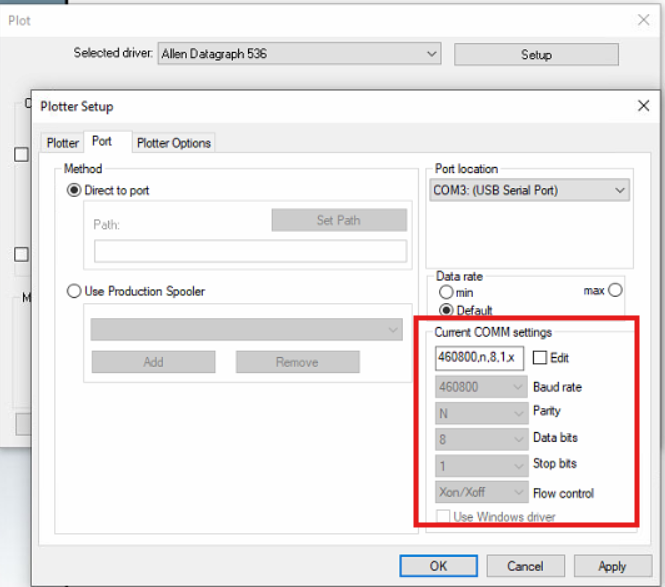Click the Set Path button
Viewport: 665px width, 587px height.
pos(339,220)
